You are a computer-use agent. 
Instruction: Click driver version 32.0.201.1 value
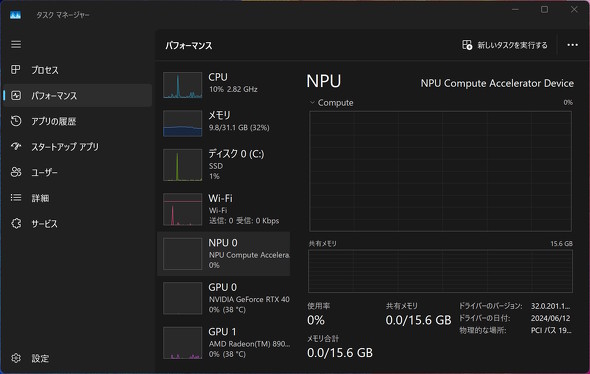pyautogui.click(x=550, y=306)
